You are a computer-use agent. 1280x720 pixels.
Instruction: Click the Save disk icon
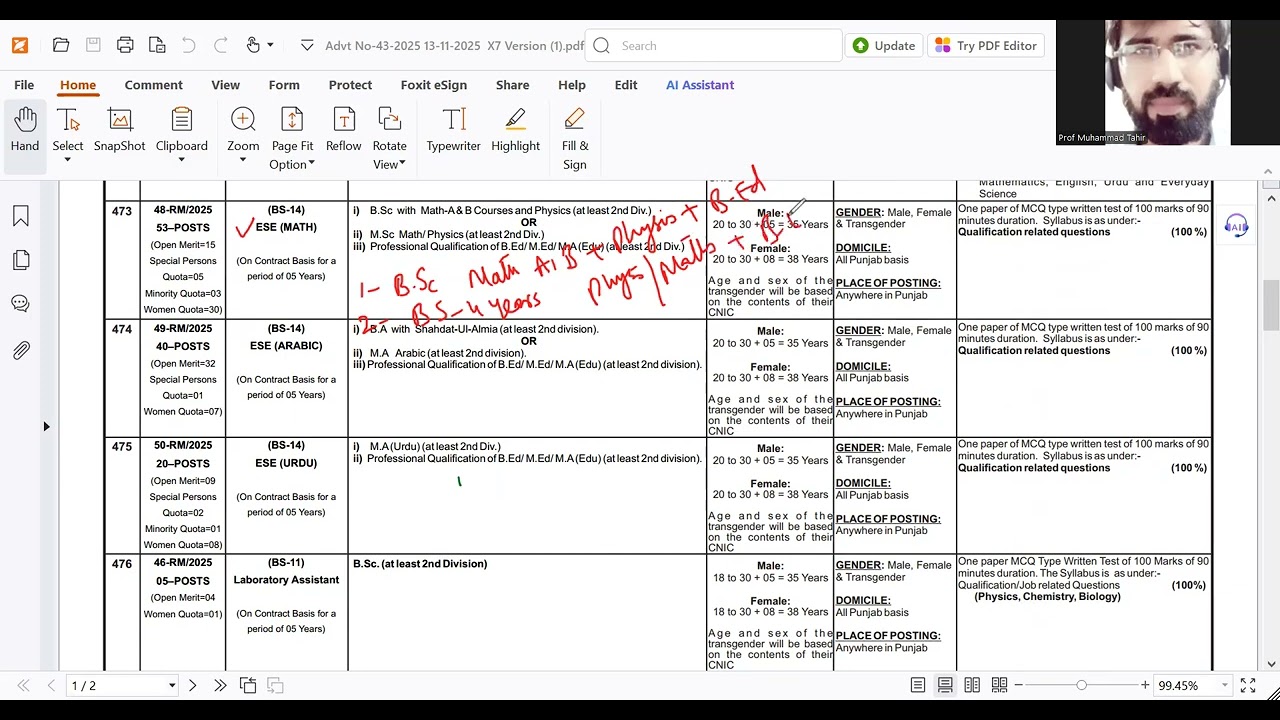[93, 45]
